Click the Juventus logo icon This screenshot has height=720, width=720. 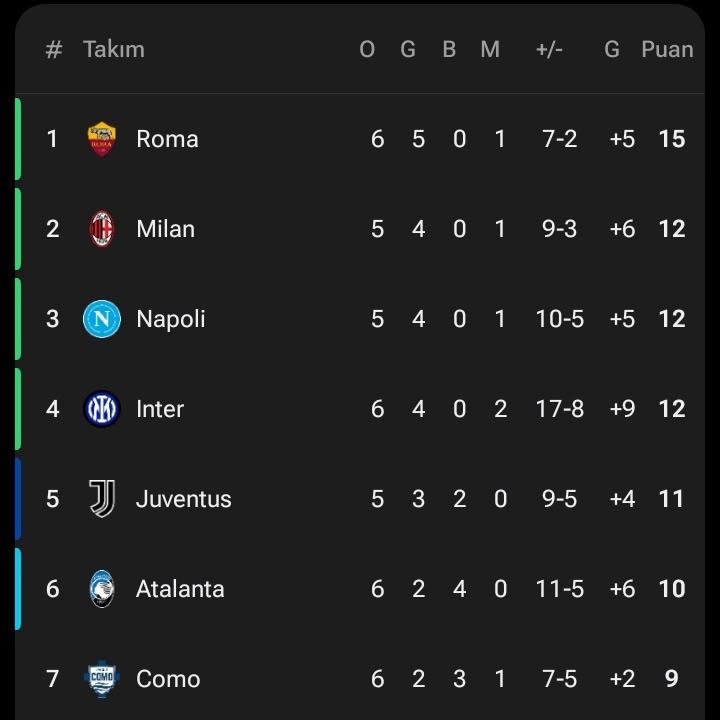[102, 499]
